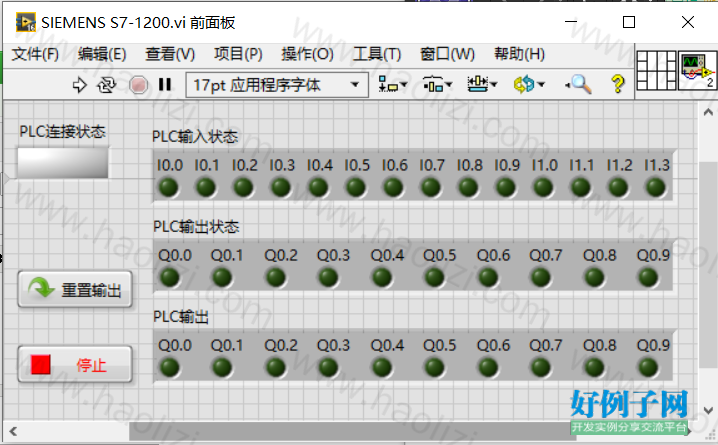Image resolution: width=718 pixels, height=445 pixels.
Task: Click the I1.0 input LED
Action: point(544,187)
